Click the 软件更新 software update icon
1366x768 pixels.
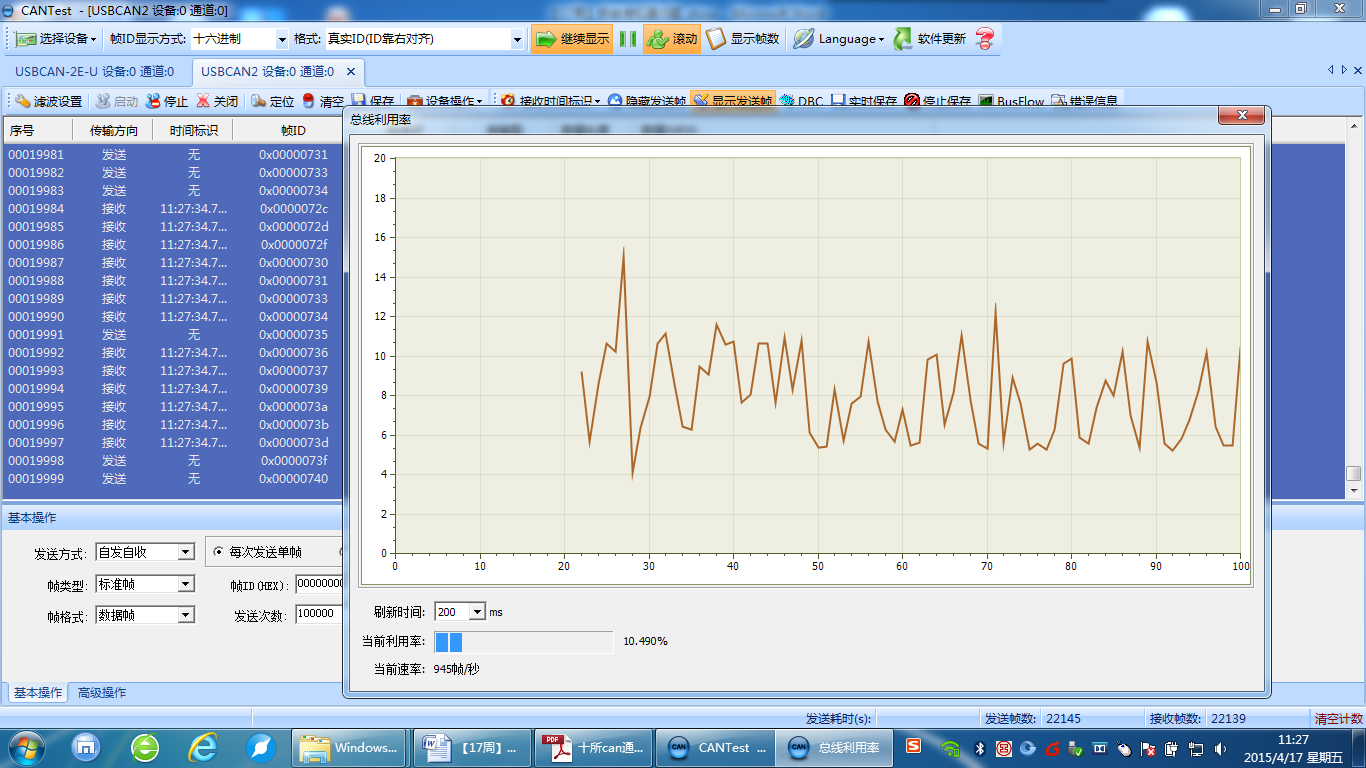point(904,39)
